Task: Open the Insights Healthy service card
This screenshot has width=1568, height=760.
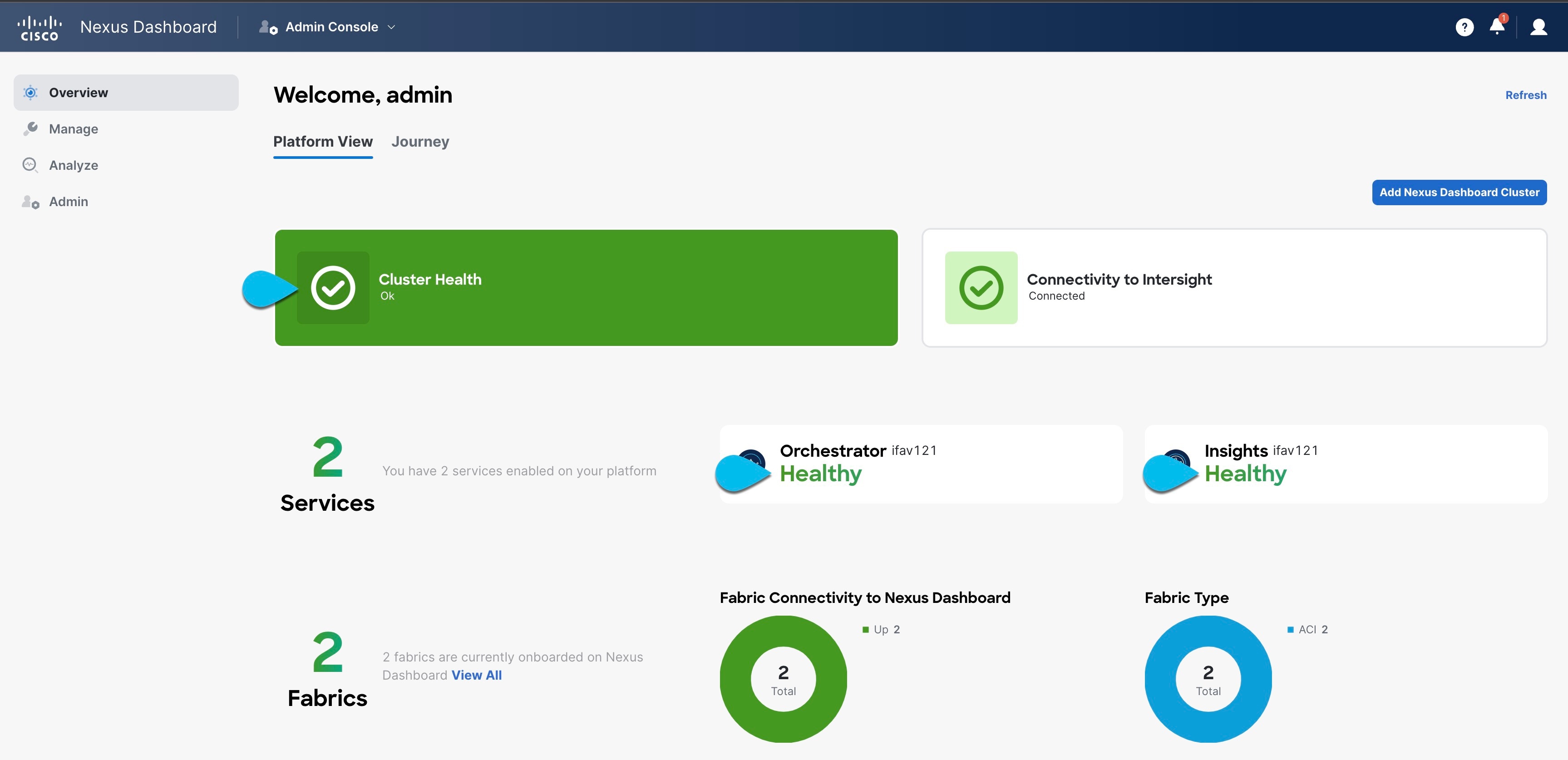Action: 1346,464
